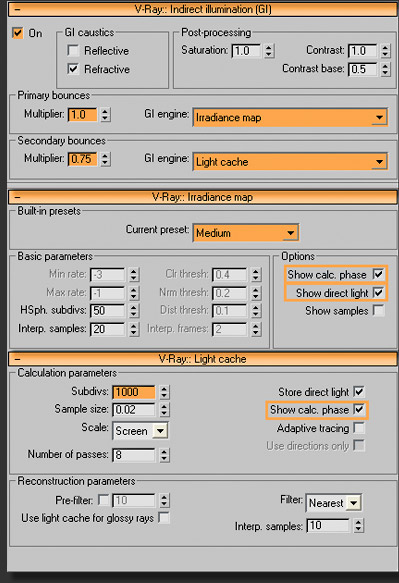Viewport: 399px width, 583px height.
Task: Click the Saturation value field
Action: pyautogui.click(x=247, y=51)
